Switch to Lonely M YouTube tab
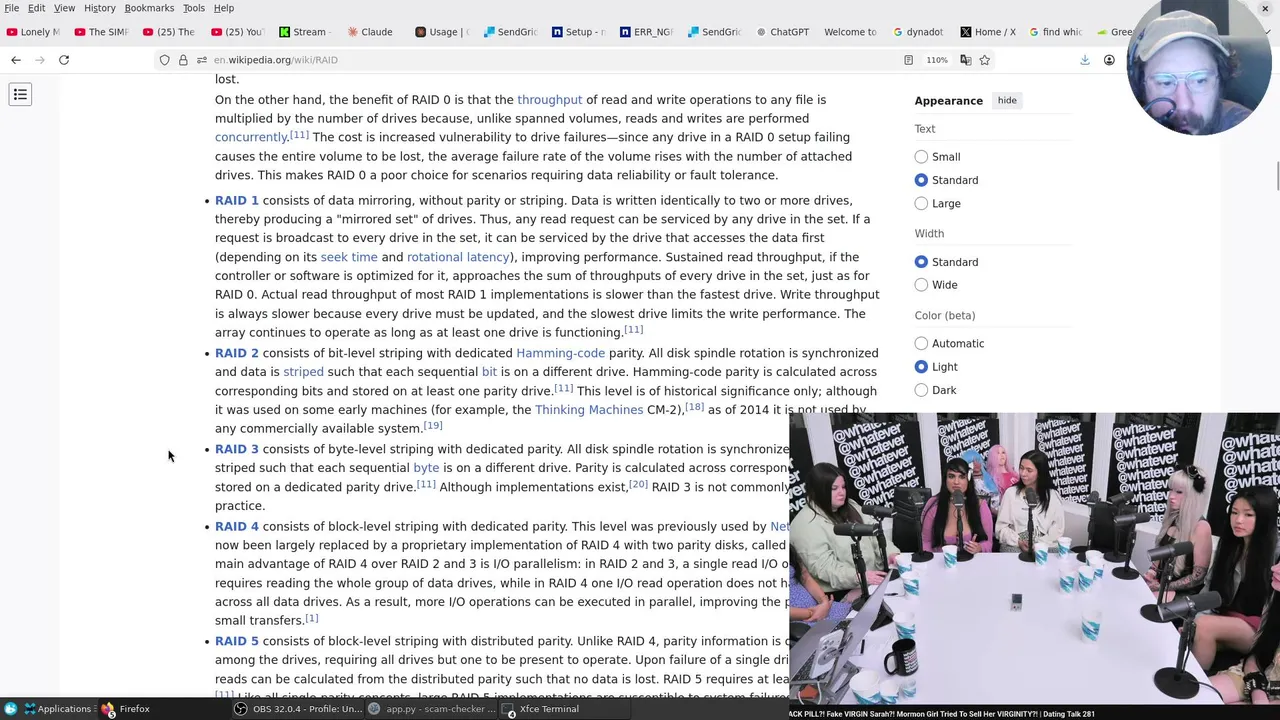This screenshot has height=720, width=1280. point(33,32)
